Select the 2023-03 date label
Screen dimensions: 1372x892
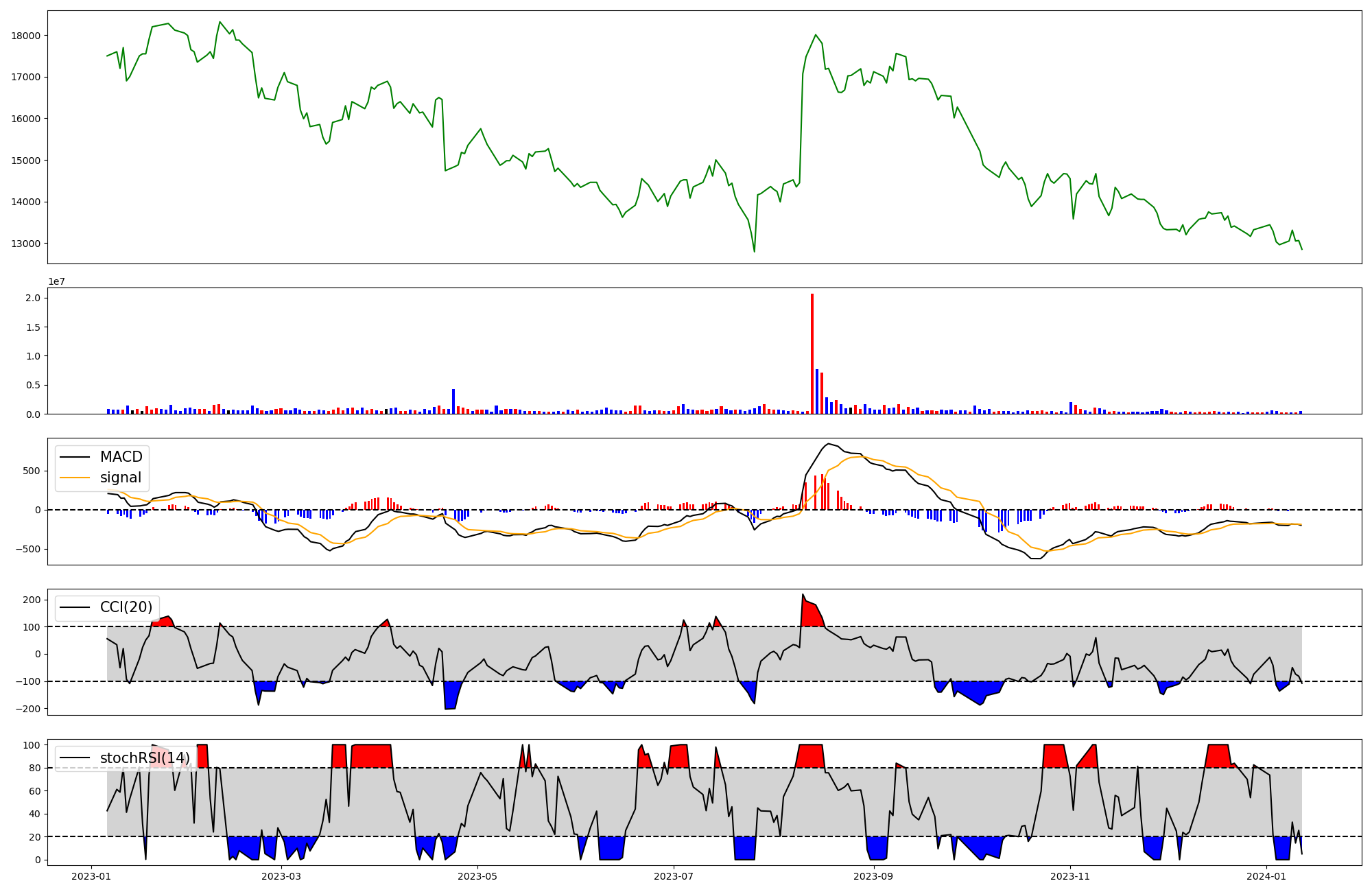(281, 876)
